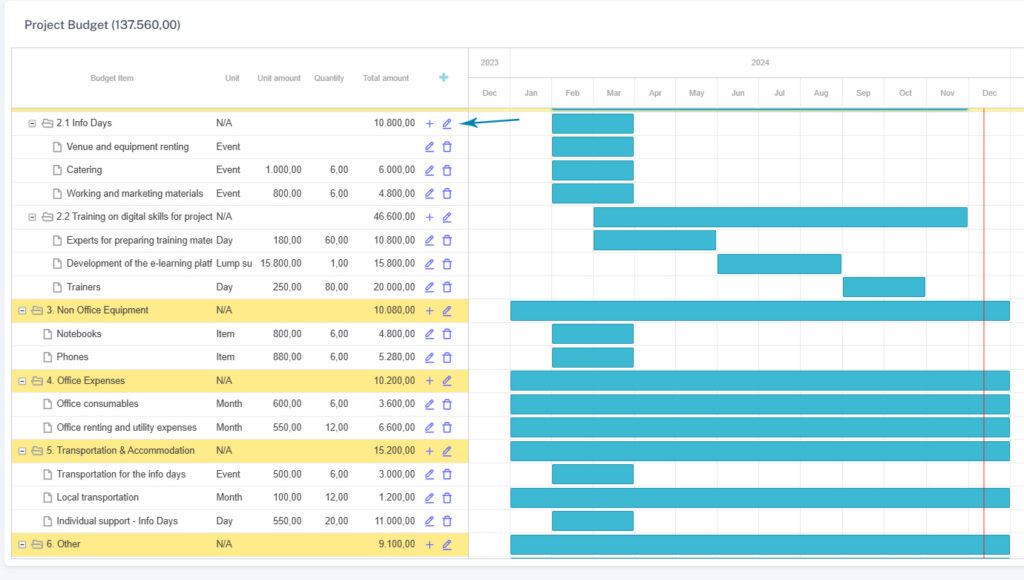Delete Venue and equipment renting item

[447, 147]
